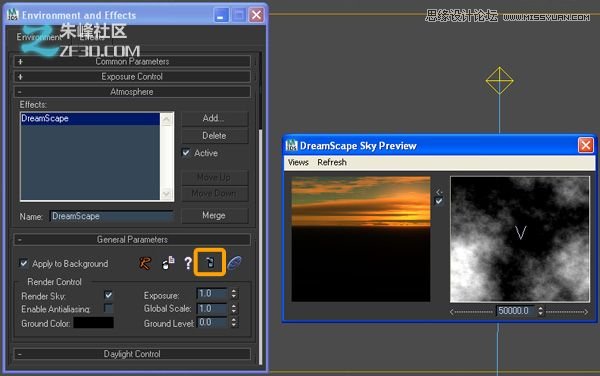Click the sunset sky preview image
This screenshot has width=600, height=376.
pos(360,239)
